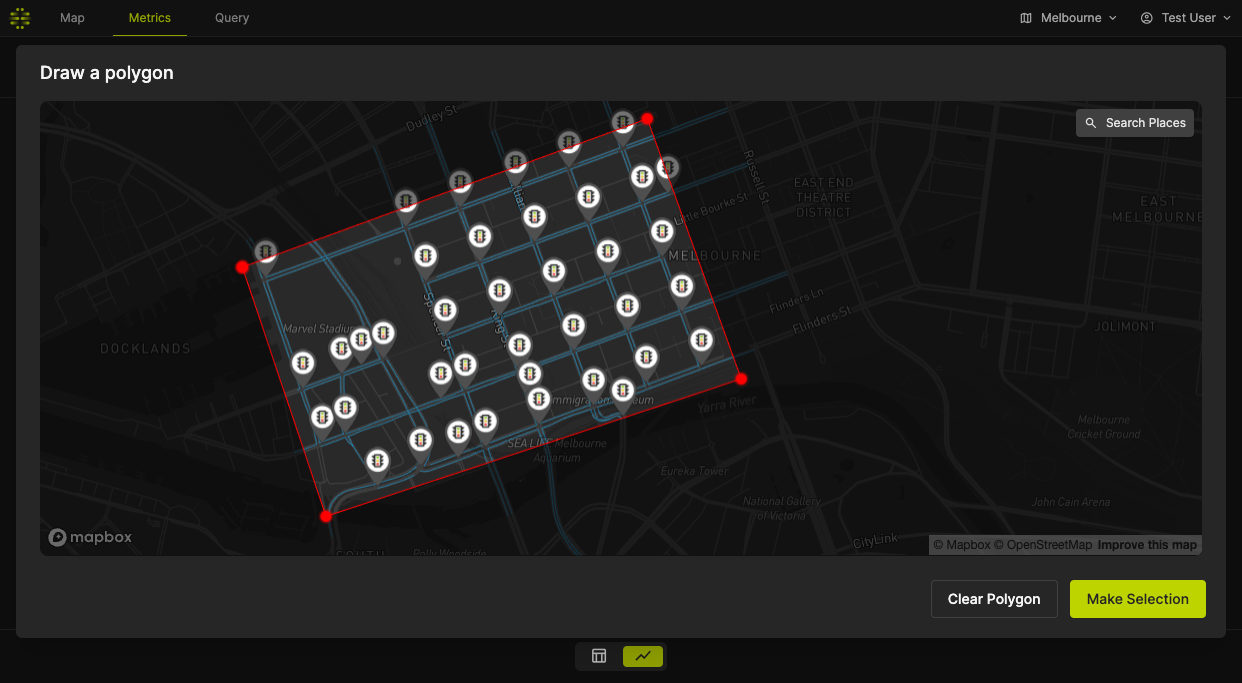Click the easternmost traffic light marker inside polygon
The height and width of the screenshot is (683, 1242).
coord(702,341)
